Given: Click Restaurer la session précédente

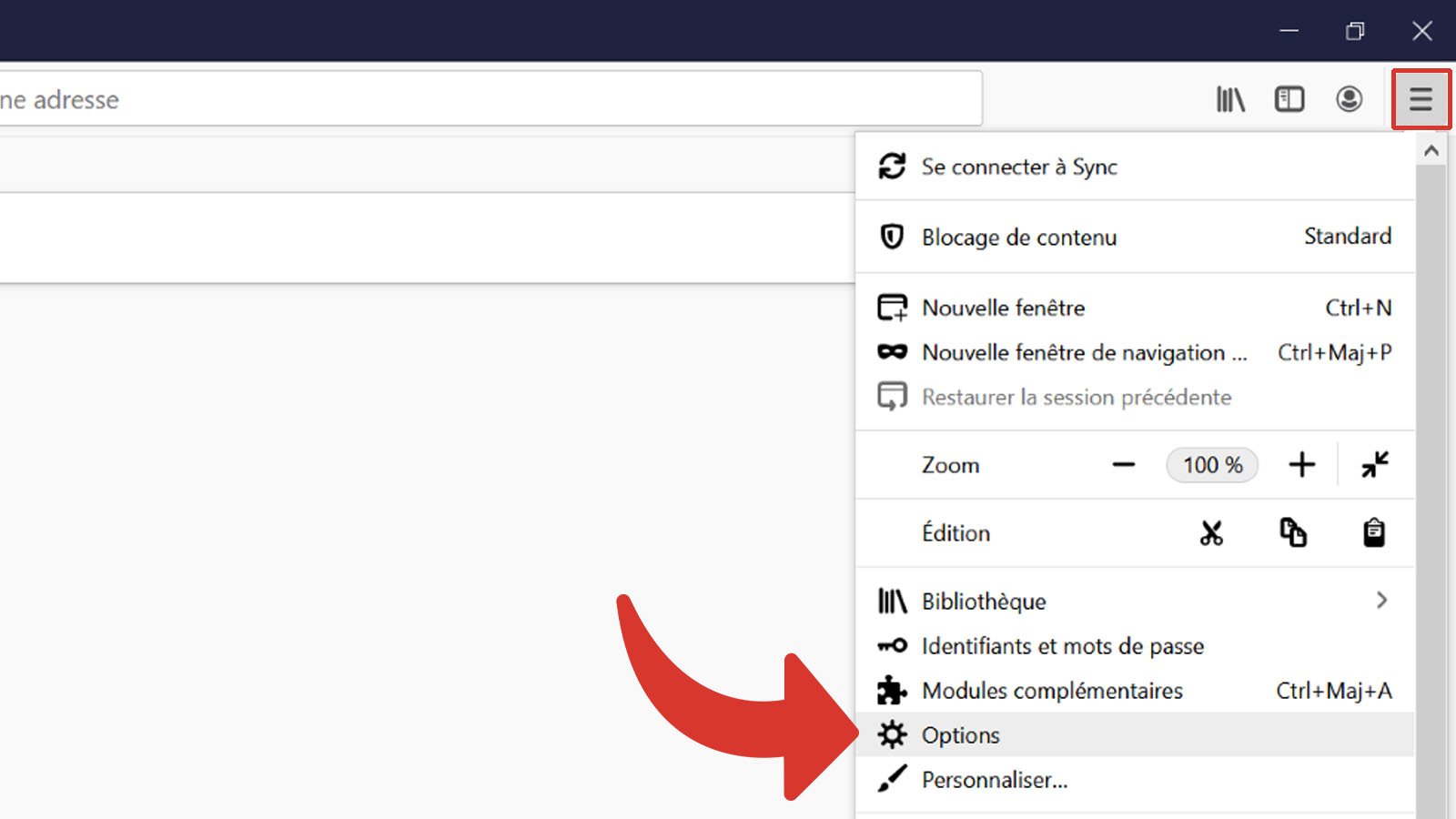Looking at the screenshot, I should tap(1077, 398).
